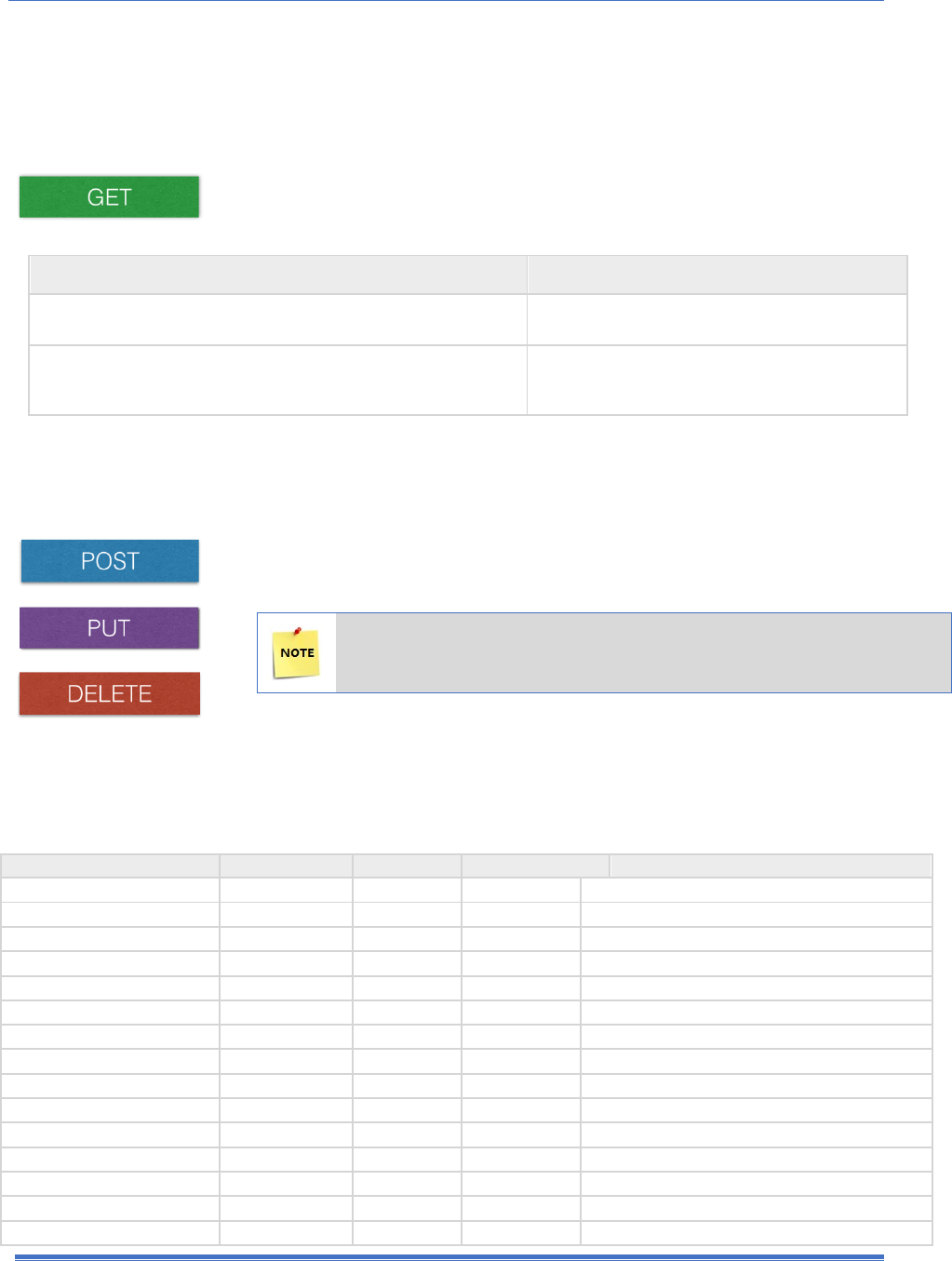Click the red DELETE method badge
This screenshot has height=1261, width=952.
tap(110, 693)
